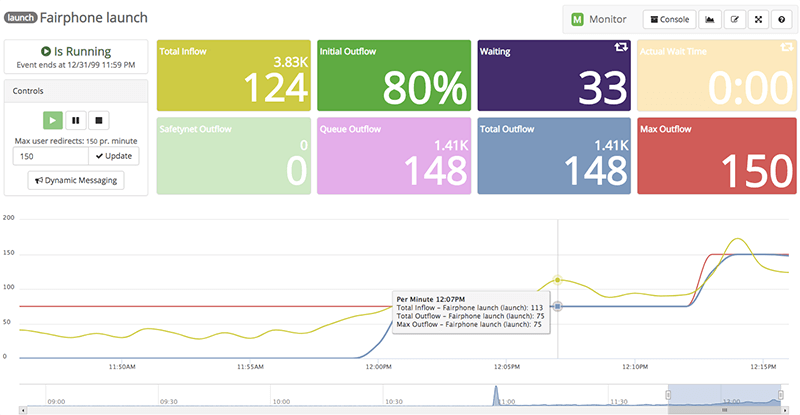Screen dimensions: 800x415
Task: Click the Is Running status icon
Action: [46, 51]
